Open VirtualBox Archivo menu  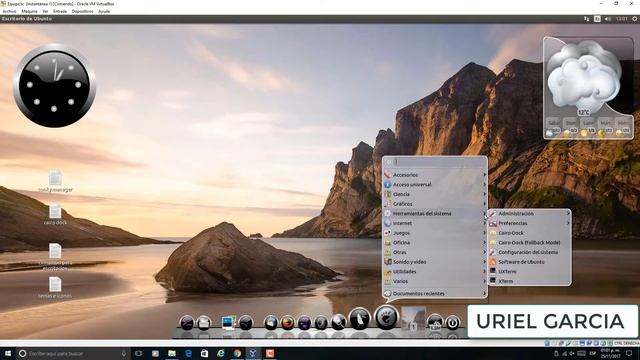click(9, 11)
